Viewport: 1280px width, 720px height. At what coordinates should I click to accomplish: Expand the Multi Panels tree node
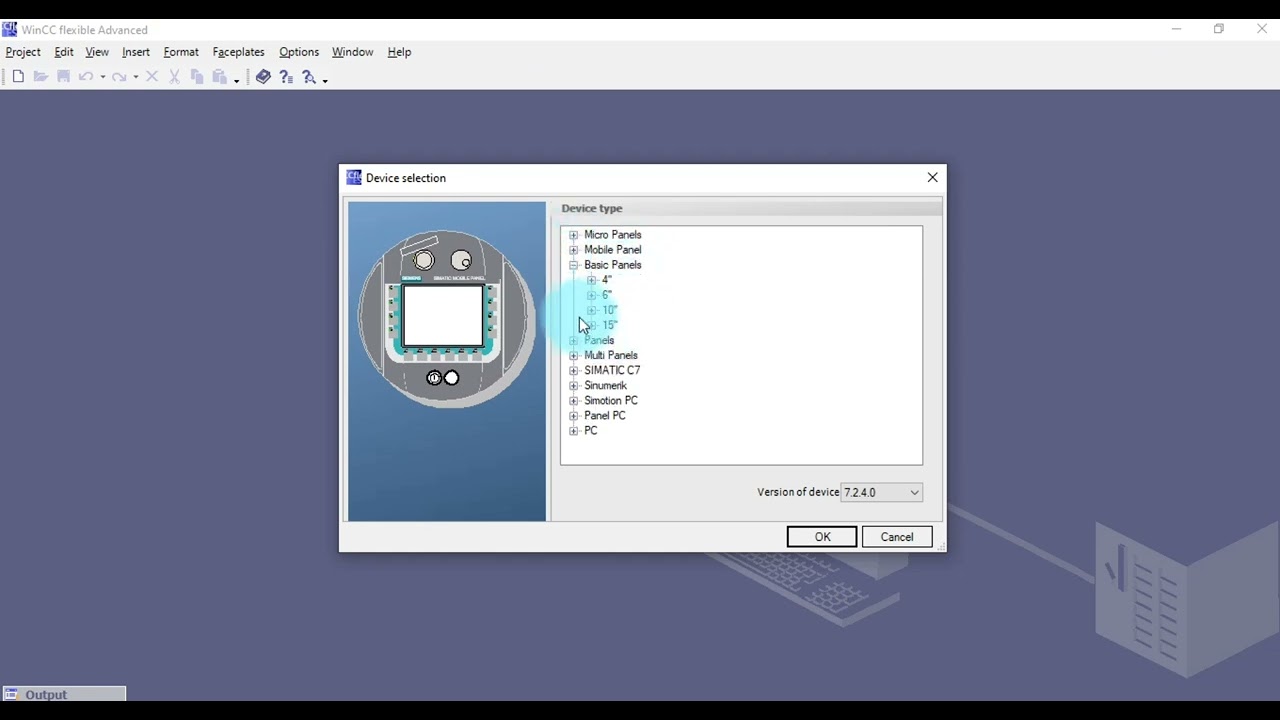coord(574,355)
